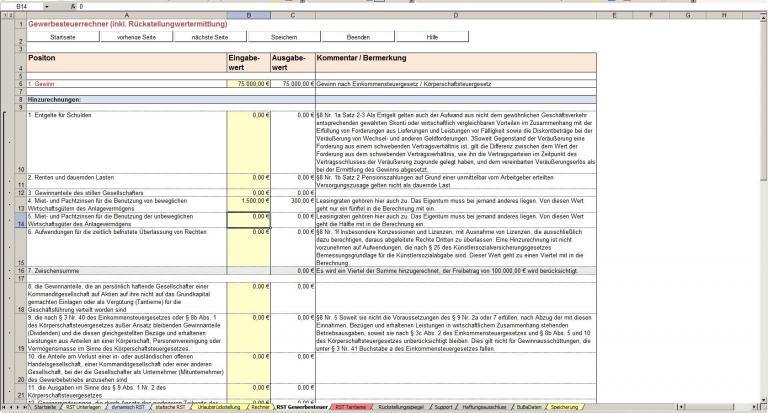Click the horizontal scrollbar right arrow
The image size is (768, 413).
click(x=754, y=407)
